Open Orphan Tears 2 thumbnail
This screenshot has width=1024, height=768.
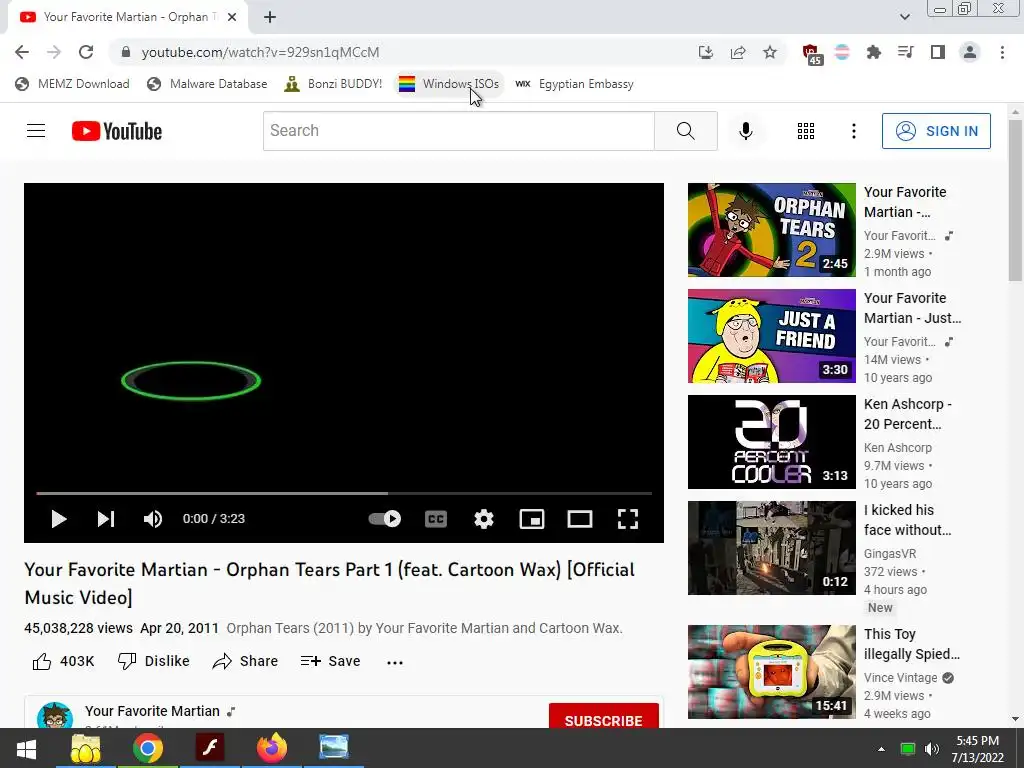click(771, 230)
